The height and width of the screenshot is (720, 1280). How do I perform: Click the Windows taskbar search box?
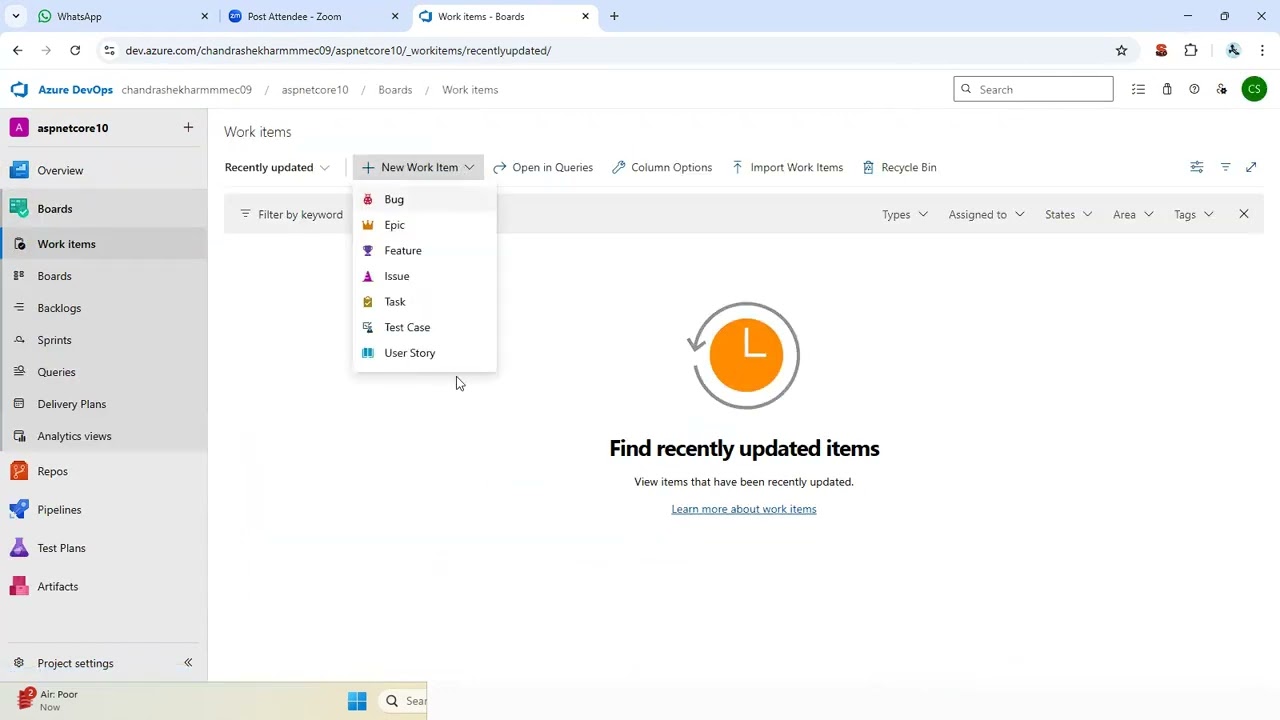click(x=404, y=701)
